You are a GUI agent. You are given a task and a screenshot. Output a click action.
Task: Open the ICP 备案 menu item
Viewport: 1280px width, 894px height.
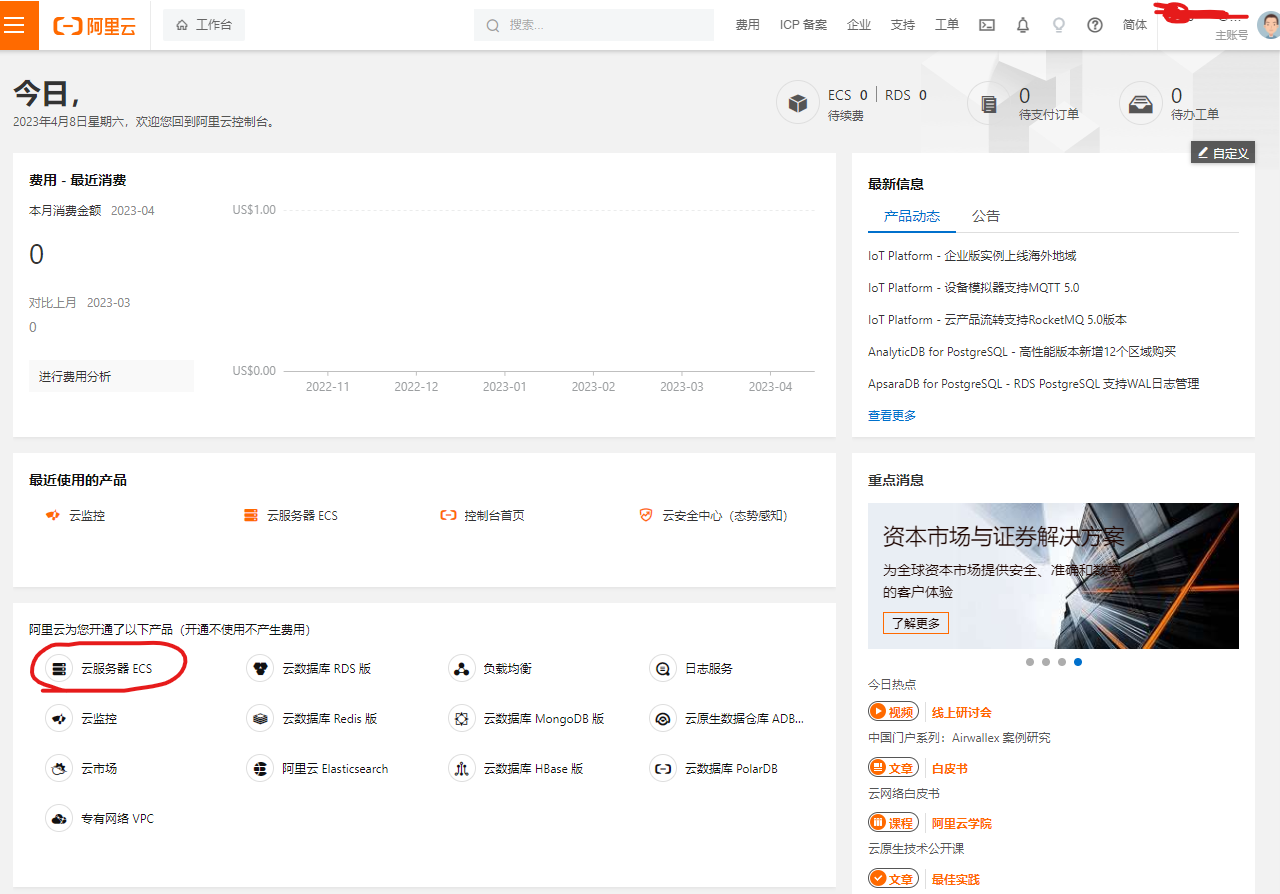[803, 25]
